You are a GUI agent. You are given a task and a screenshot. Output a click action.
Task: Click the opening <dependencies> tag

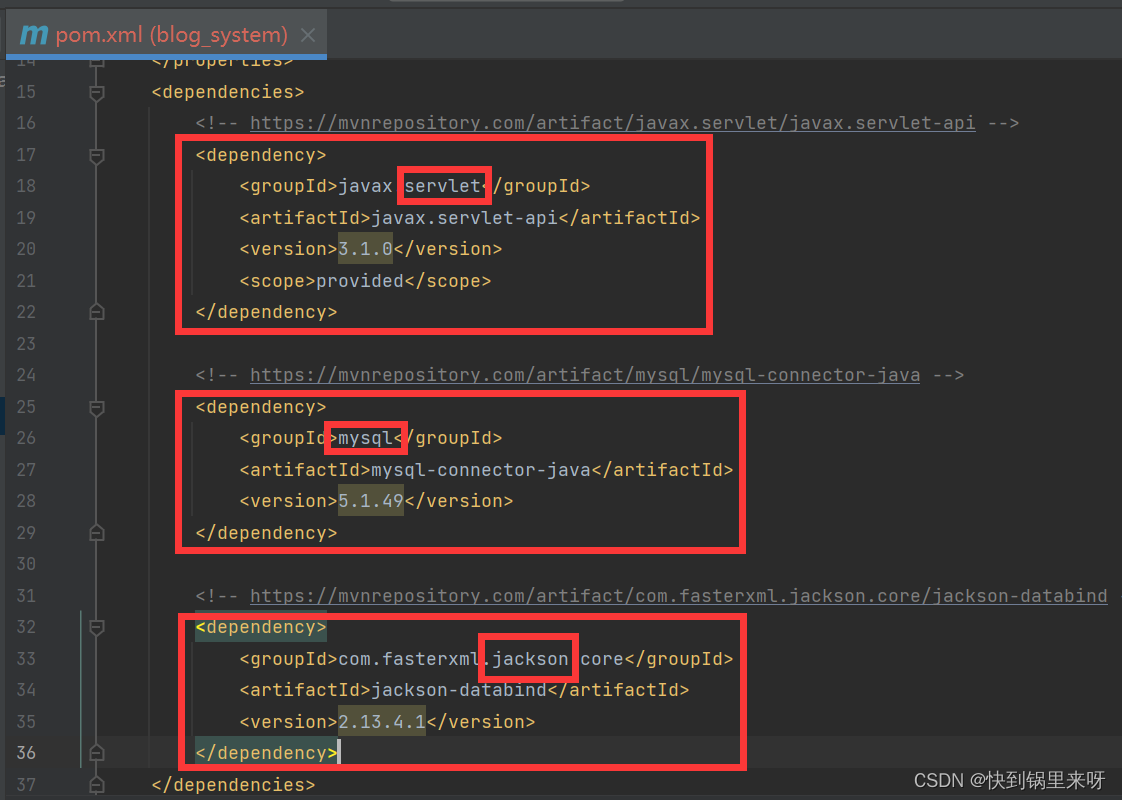228,92
